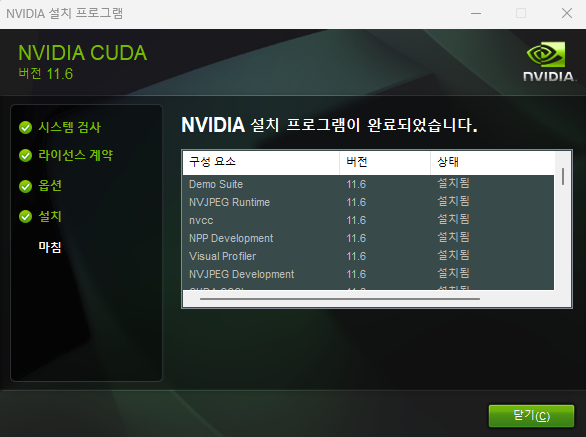This screenshot has width=586, height=437.
Task: Click the green checkmark beside 시스템 검사
Action: tap(25, 127)
